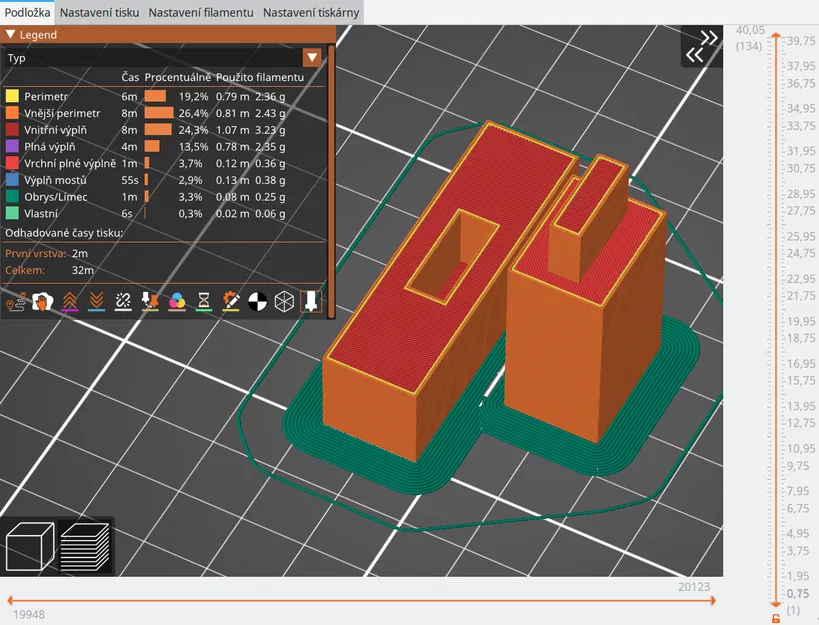The image size is (819, 625).
Task: Click the 26,4% percentage value
Action: (x=193, y=113)
